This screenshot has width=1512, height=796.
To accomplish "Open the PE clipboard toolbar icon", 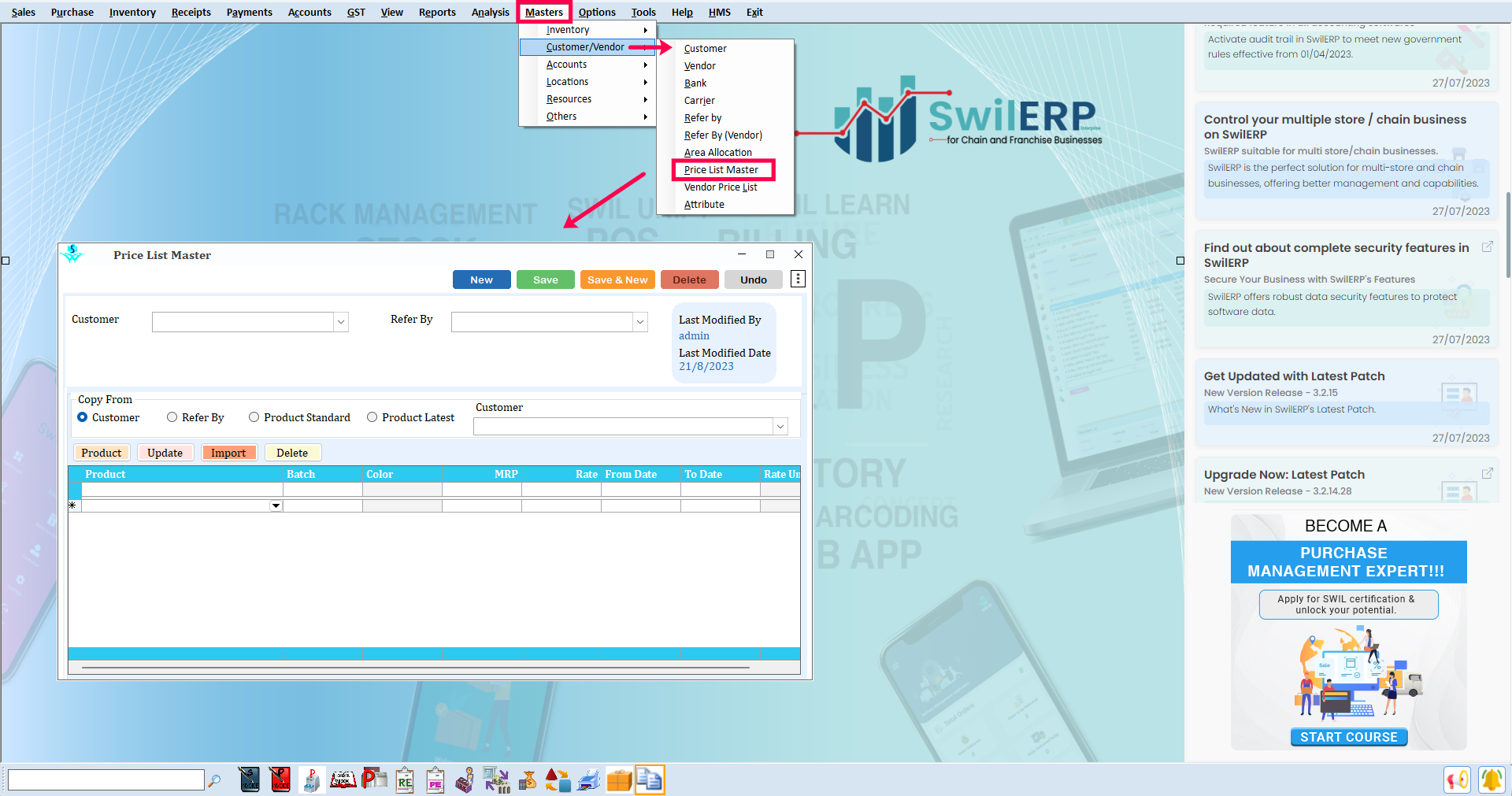I will 435,779.
